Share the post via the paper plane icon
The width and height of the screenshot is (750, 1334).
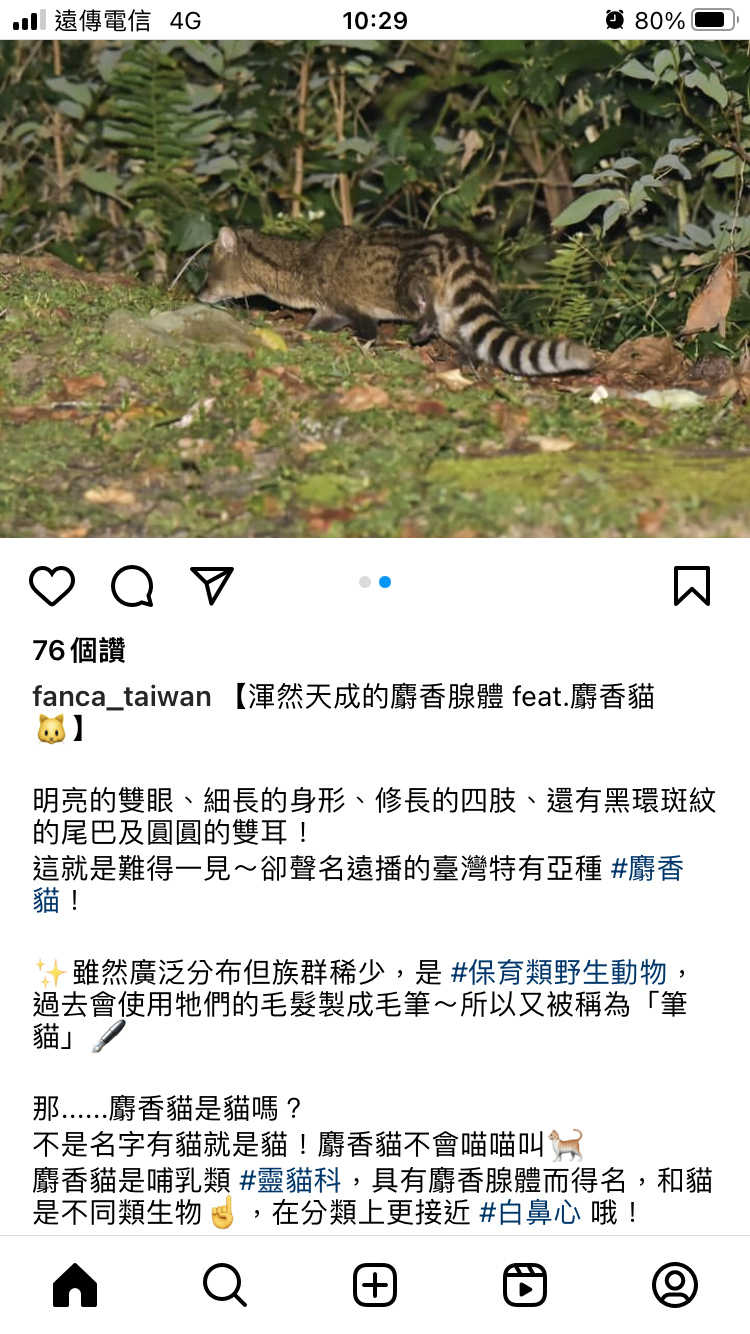(212, 585)
